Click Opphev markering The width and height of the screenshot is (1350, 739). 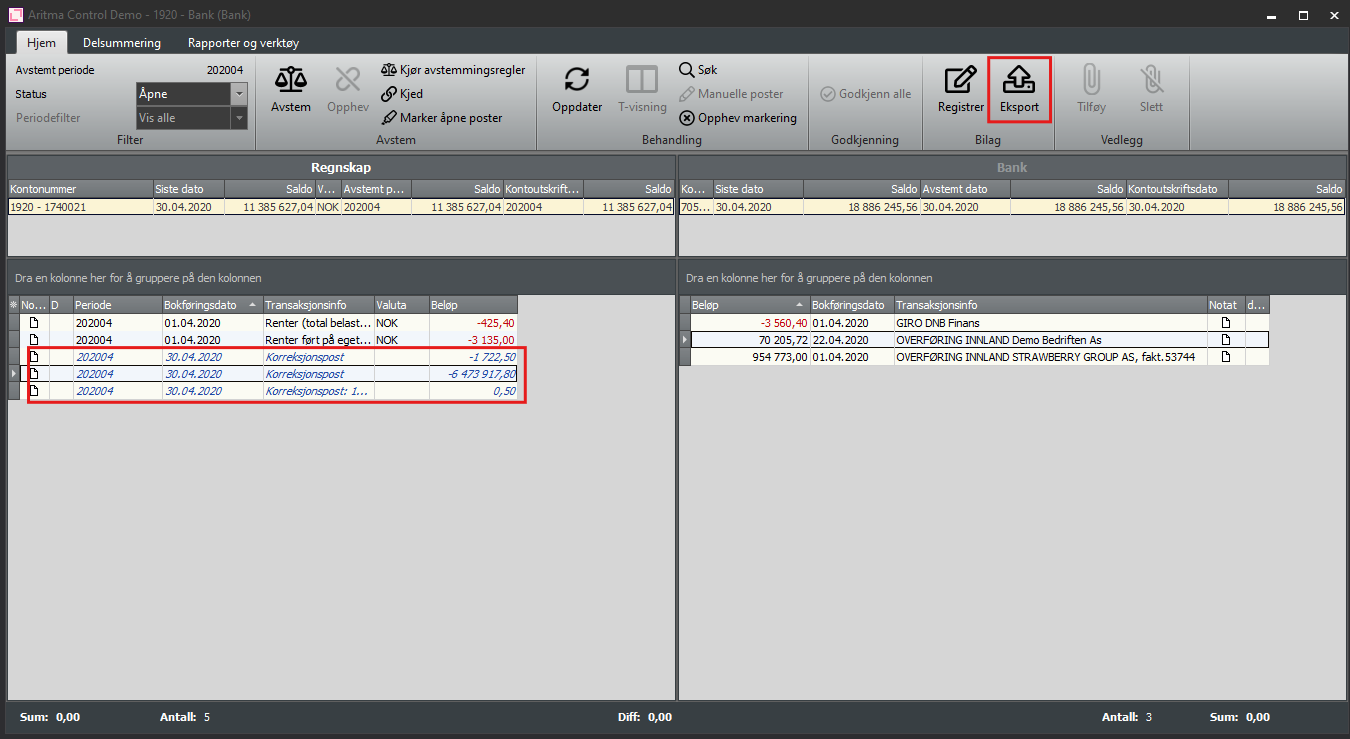(738, 118)
